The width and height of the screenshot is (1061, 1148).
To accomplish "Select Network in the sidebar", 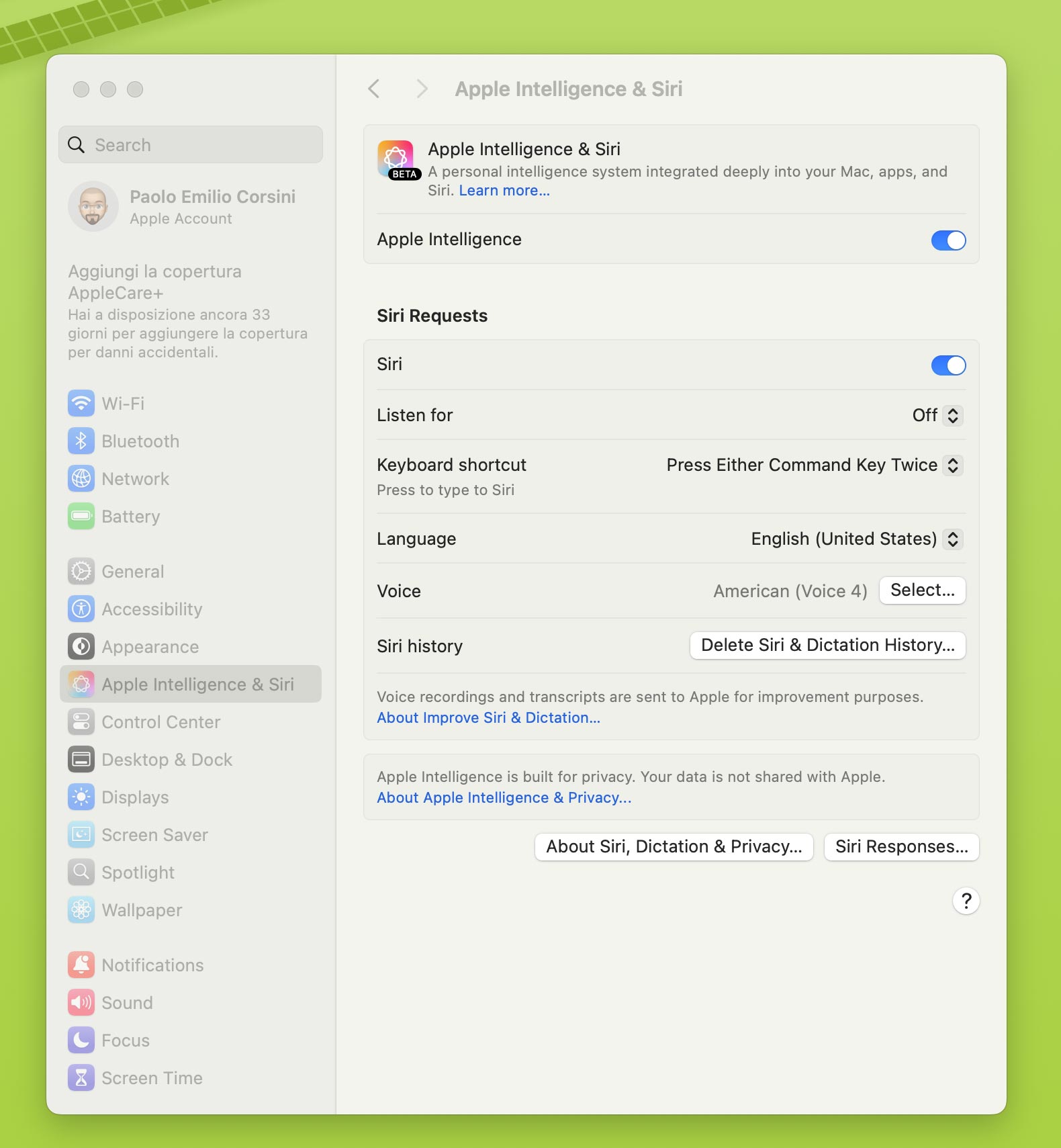I will point(191,478).
